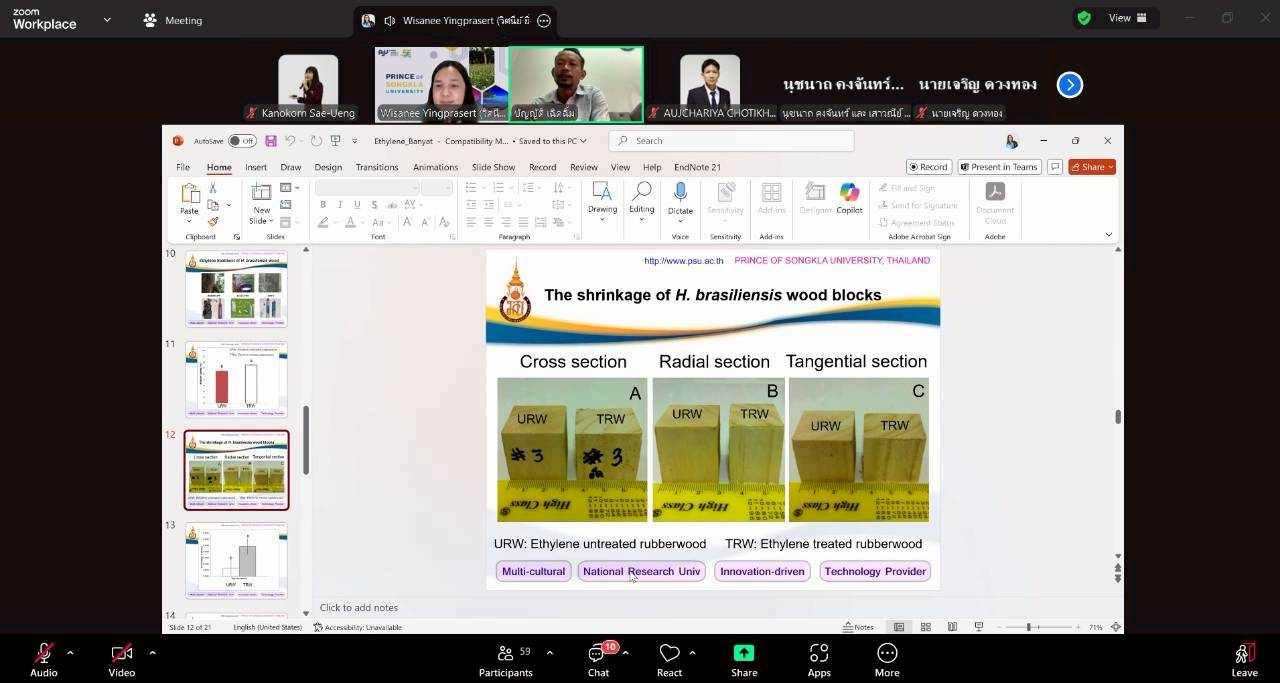Expand audio options arrow beside Audio
This screenshot has width=1280, height=683.
[x=70, y=653]
